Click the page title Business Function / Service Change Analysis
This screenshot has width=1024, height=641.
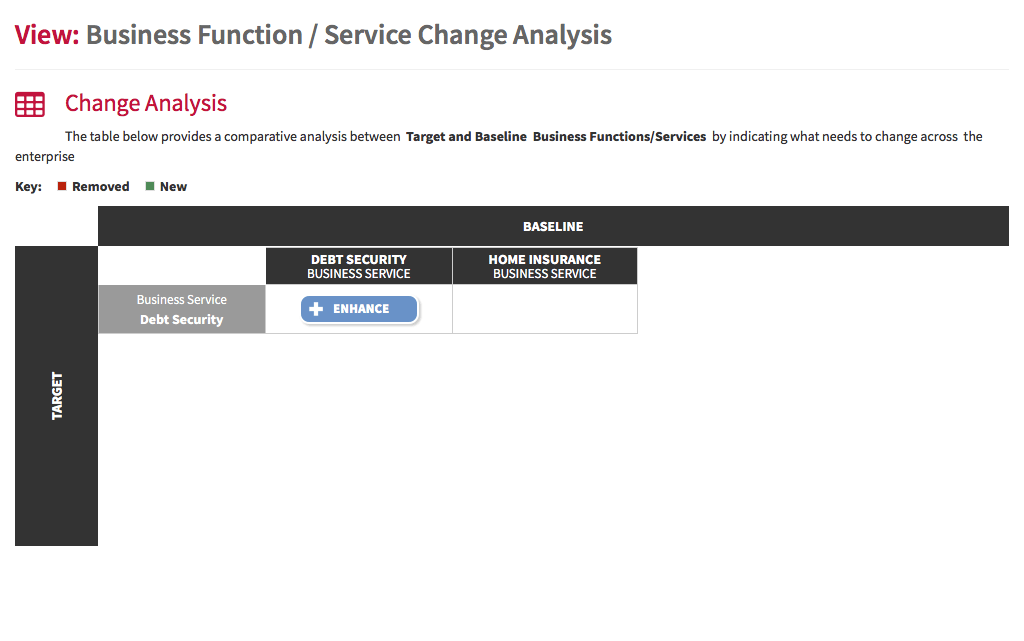pos(349,35)
